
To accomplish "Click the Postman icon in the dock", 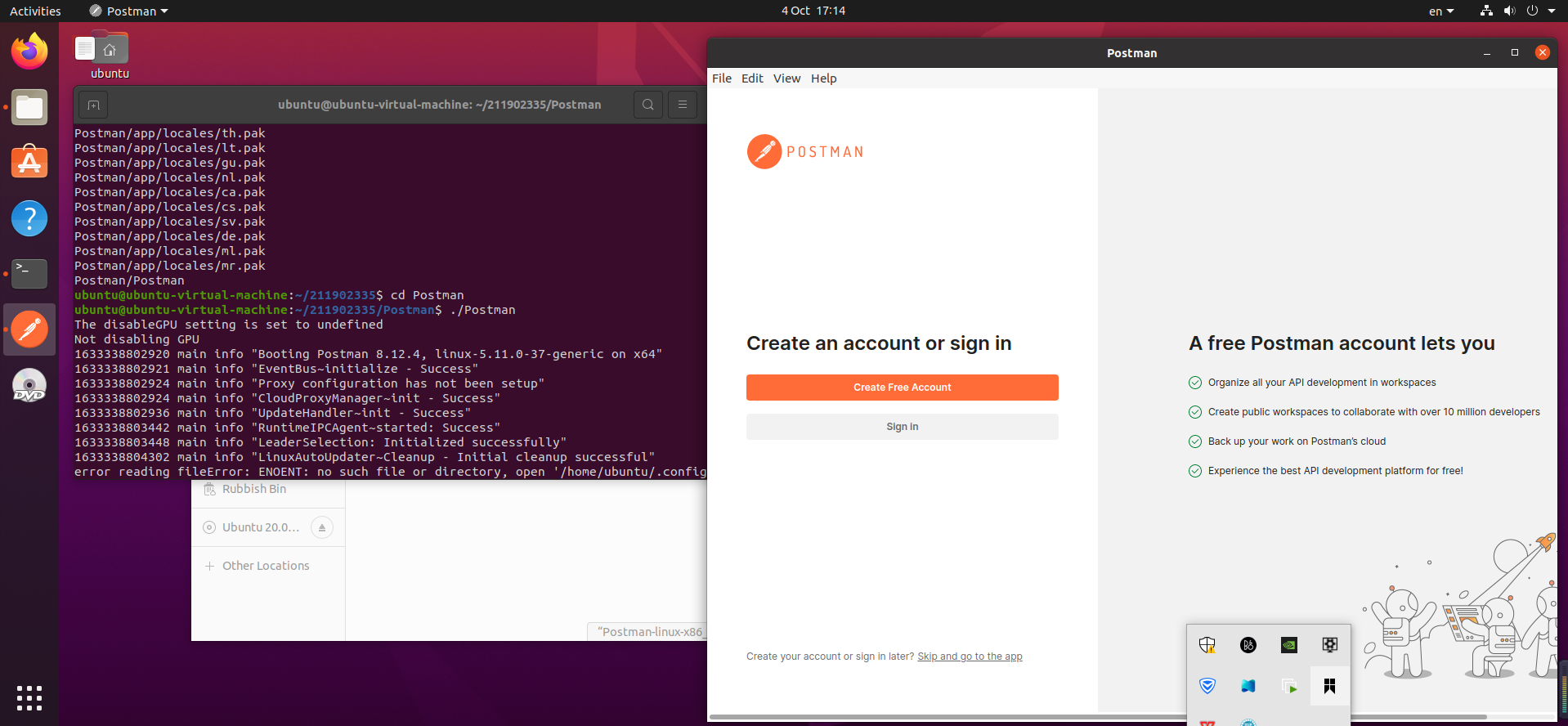I will (29, 329).
